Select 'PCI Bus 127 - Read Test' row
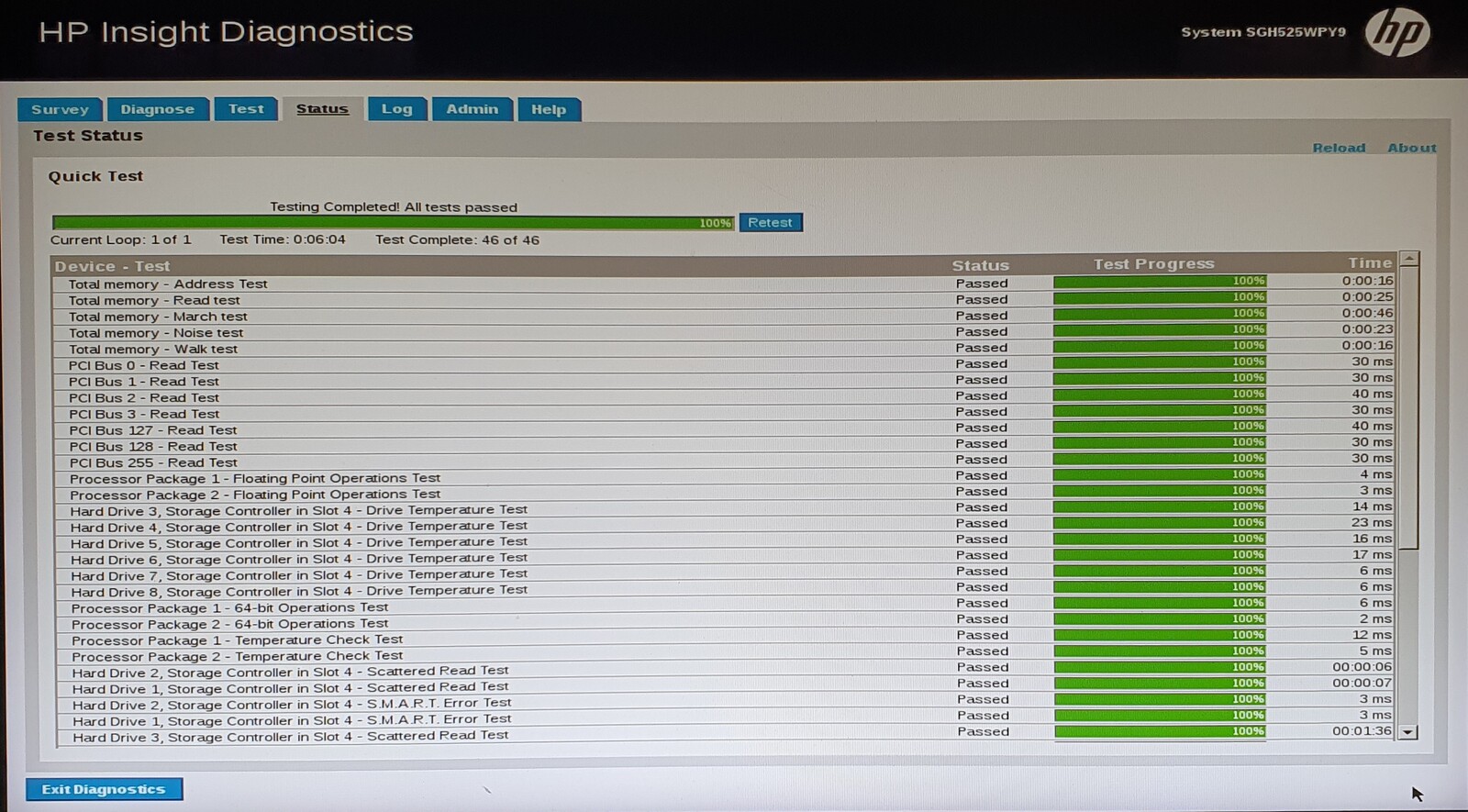 (724, 429)
